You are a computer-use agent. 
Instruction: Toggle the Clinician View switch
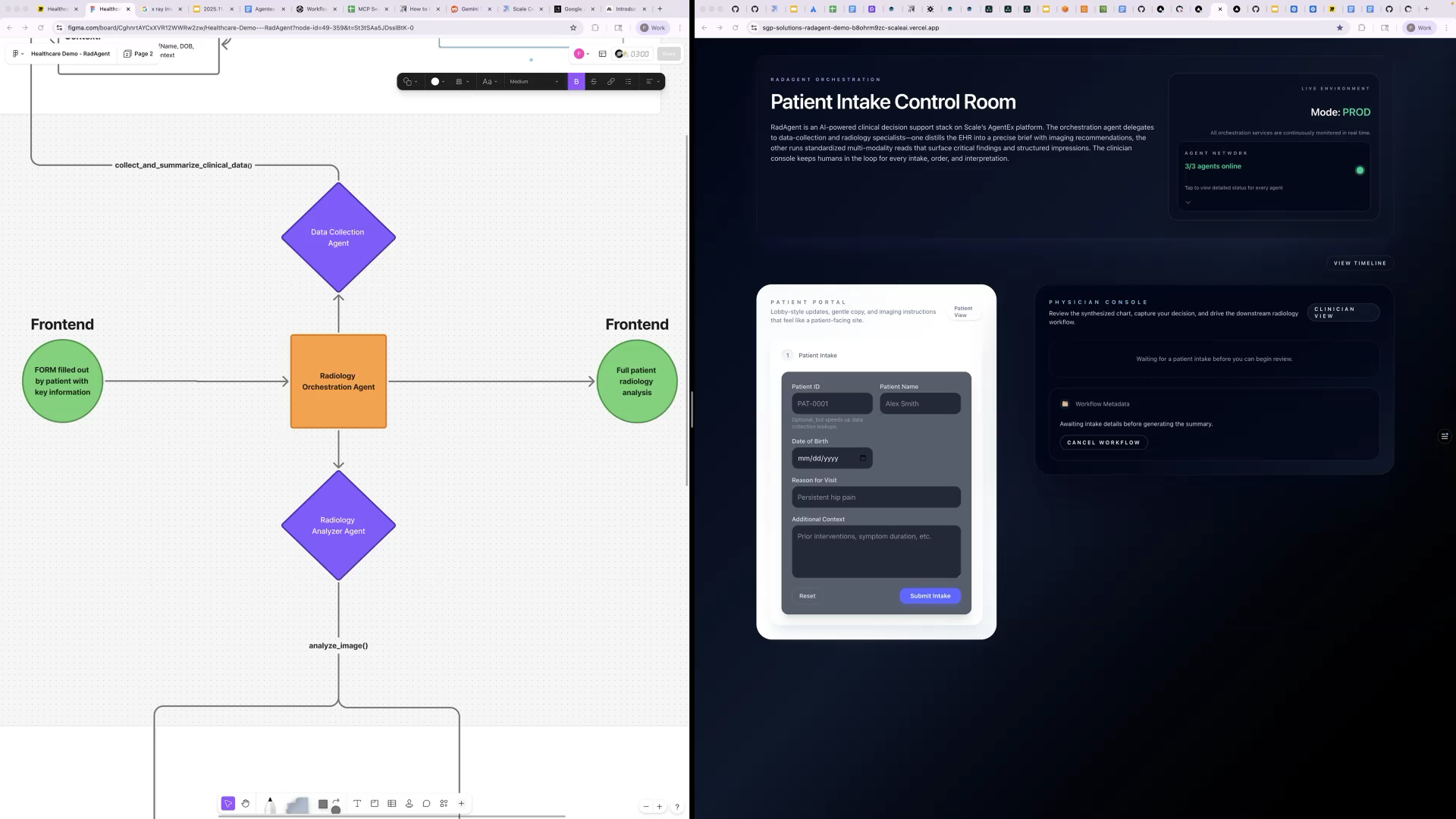[1342, 312]
